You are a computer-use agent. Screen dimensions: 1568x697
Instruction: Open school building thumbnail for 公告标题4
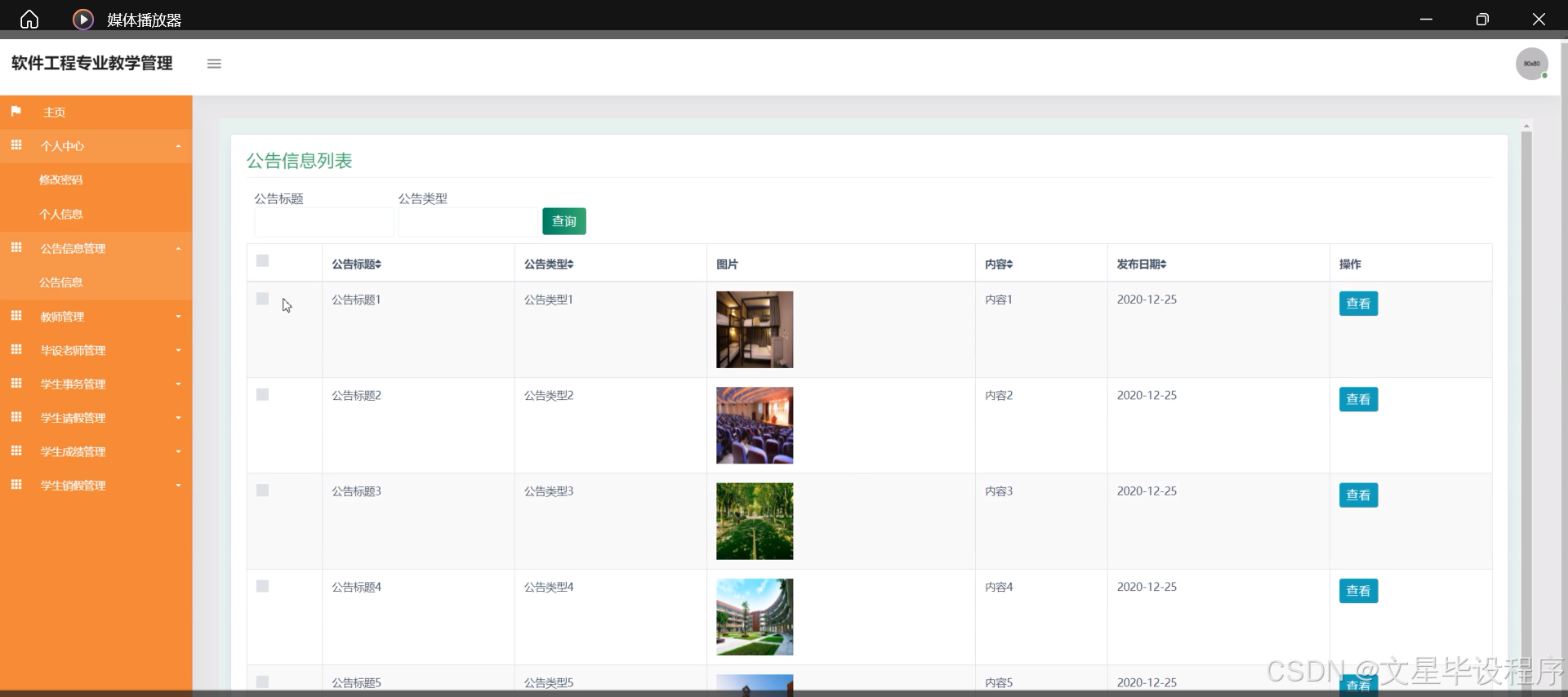click(x=755, y=617)
